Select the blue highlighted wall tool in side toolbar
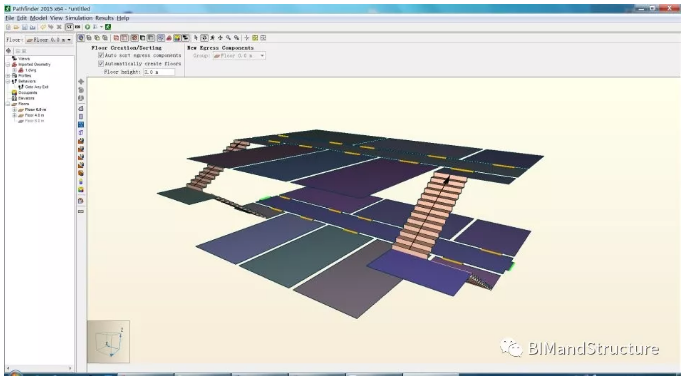This screenshot has width=687, height=380. 81,124
